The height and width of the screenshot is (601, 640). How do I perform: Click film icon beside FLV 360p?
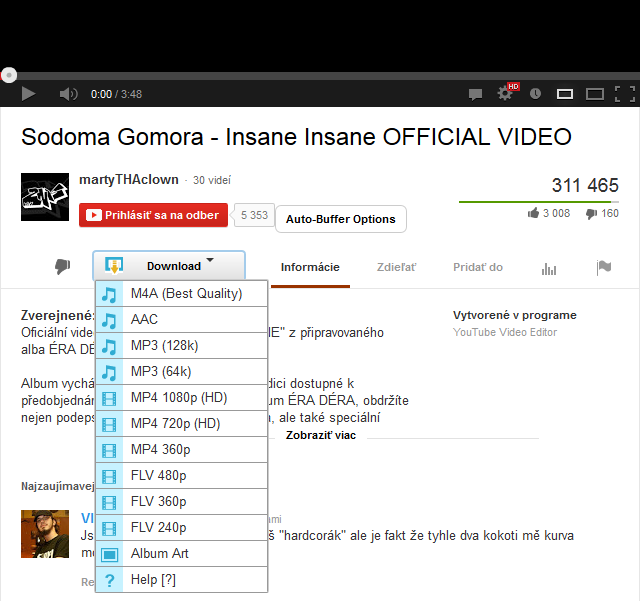[109, 503]
